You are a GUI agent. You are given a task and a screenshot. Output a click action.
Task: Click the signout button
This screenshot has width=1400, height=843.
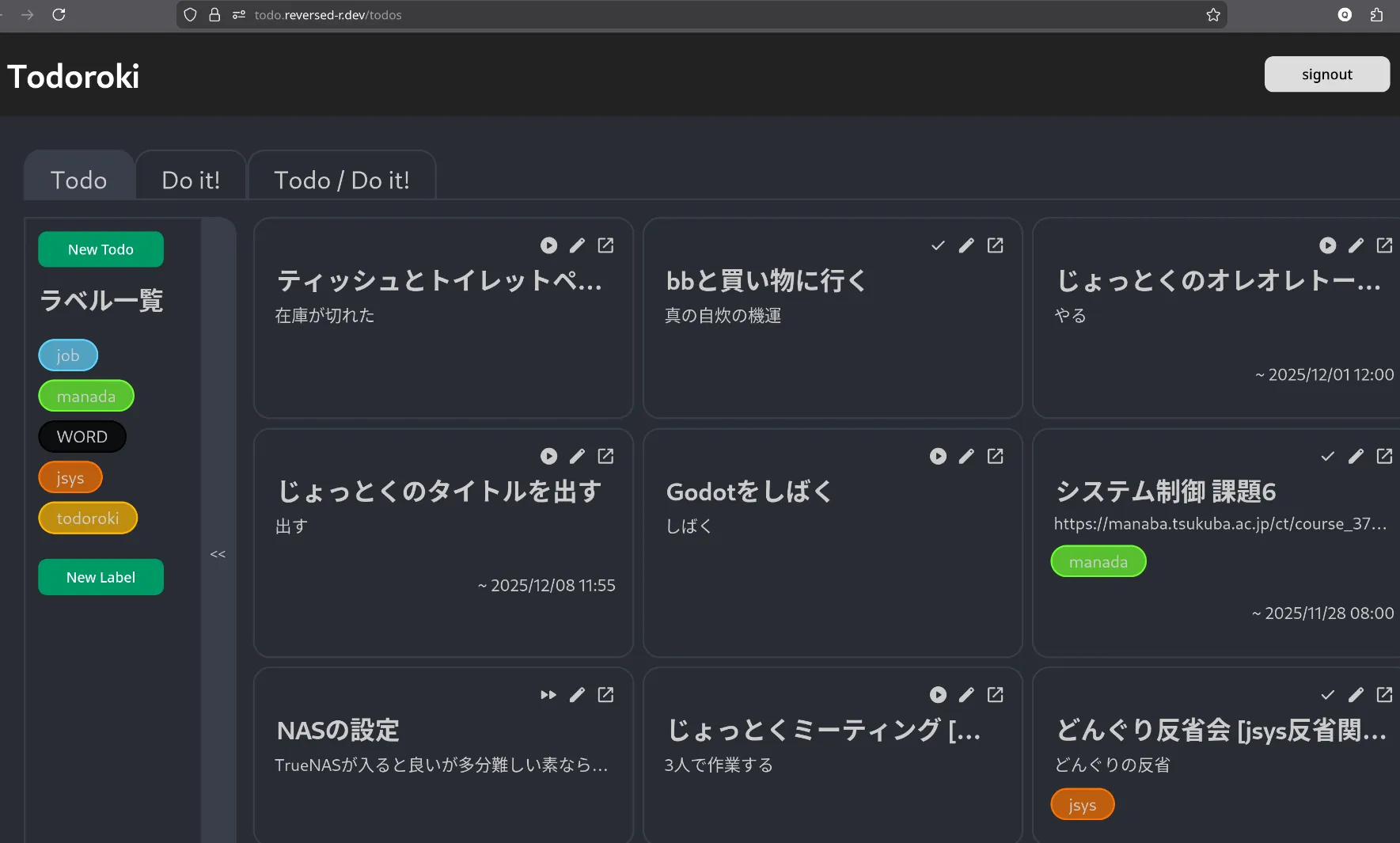coord(1326,74)
